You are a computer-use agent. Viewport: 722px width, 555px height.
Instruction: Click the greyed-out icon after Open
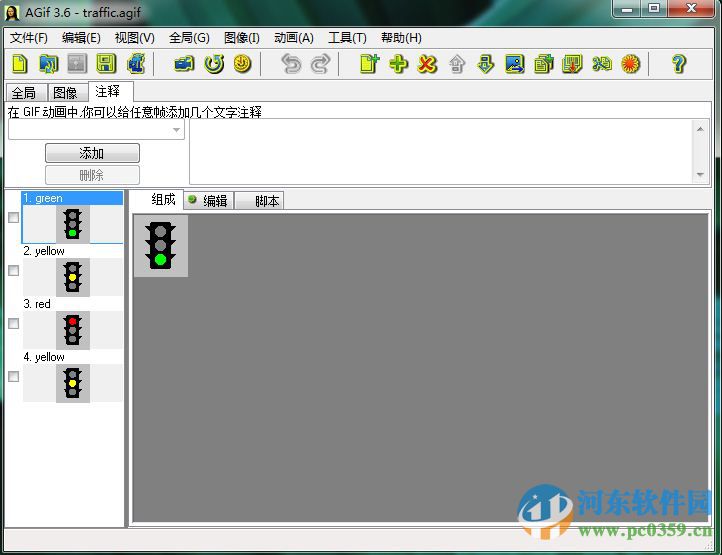pos(77,64)
